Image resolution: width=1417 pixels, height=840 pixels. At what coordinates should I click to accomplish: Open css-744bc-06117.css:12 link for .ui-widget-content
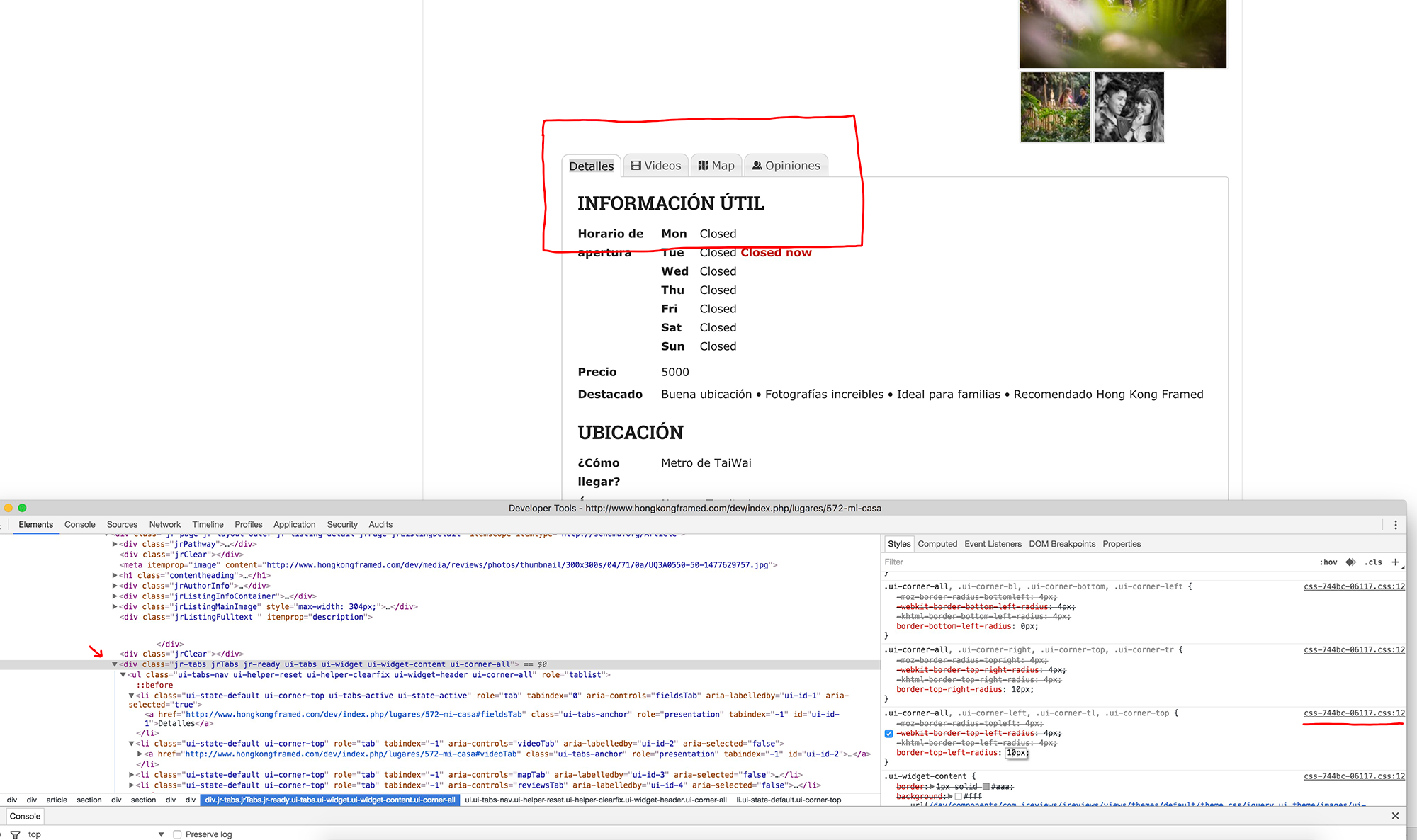(1353, 776)
